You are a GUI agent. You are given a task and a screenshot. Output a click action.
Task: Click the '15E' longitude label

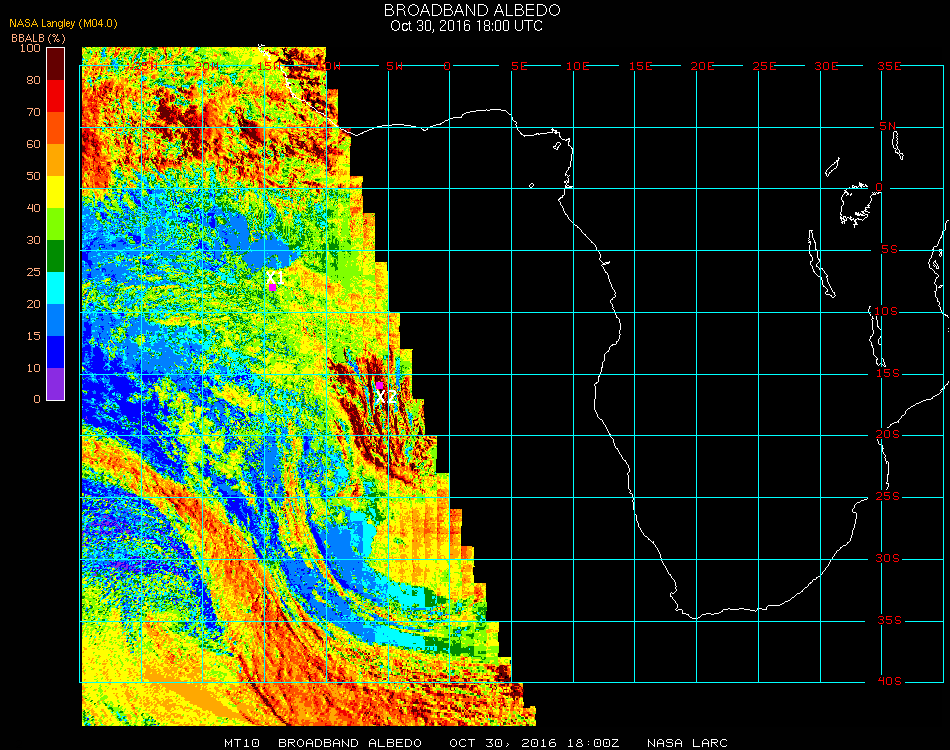coord(640,66)
